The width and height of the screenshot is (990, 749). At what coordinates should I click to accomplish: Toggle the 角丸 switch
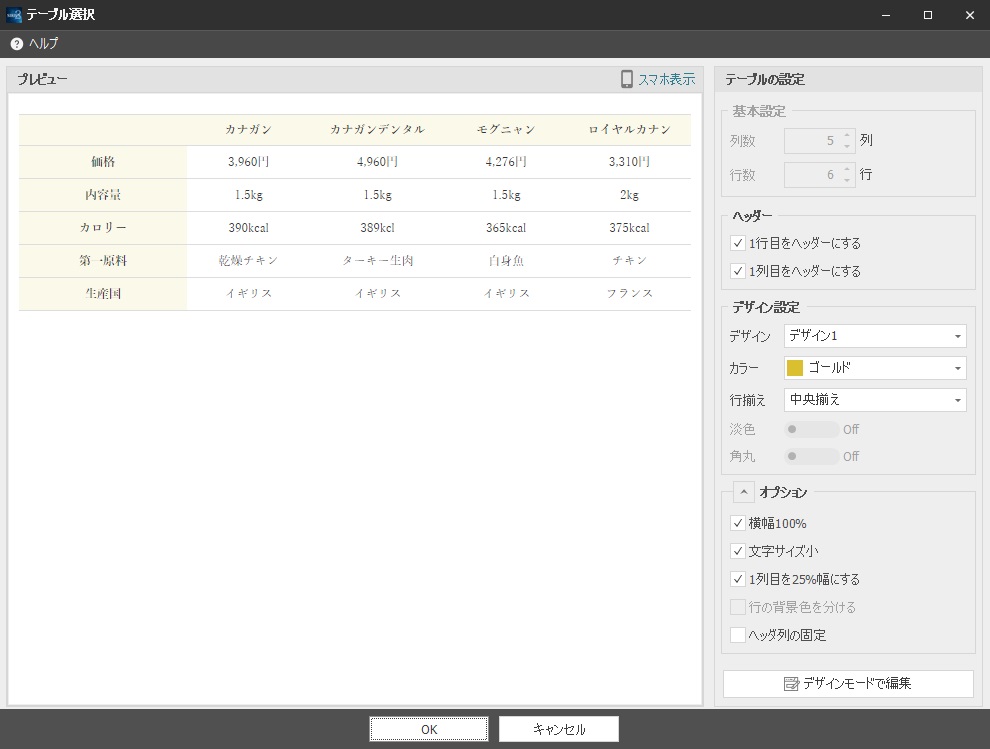812,456
